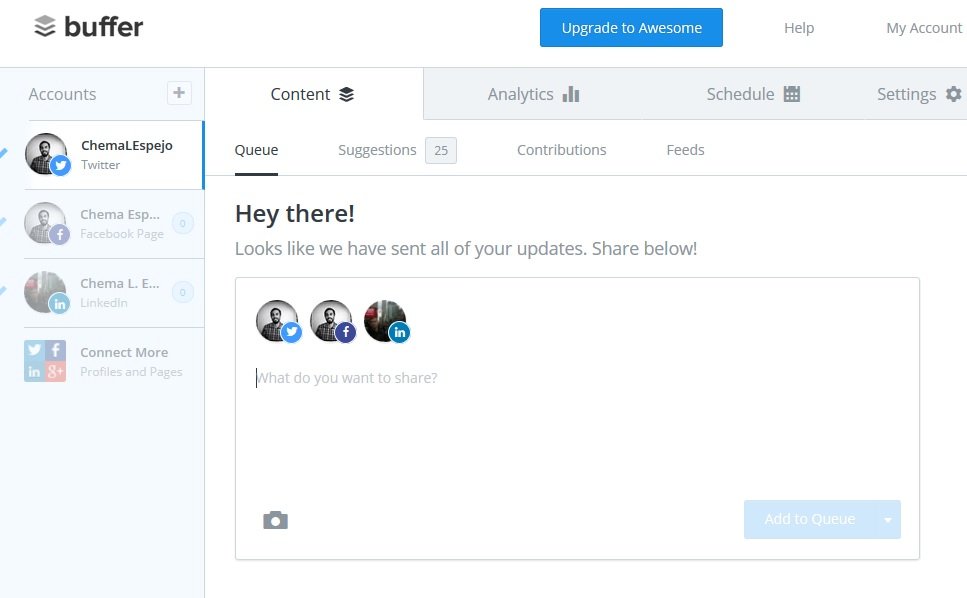Viewport: 967px width, 598px height.
Task: Toggle Facebook profile avatar in composer
Action: (x=333, y=321)
